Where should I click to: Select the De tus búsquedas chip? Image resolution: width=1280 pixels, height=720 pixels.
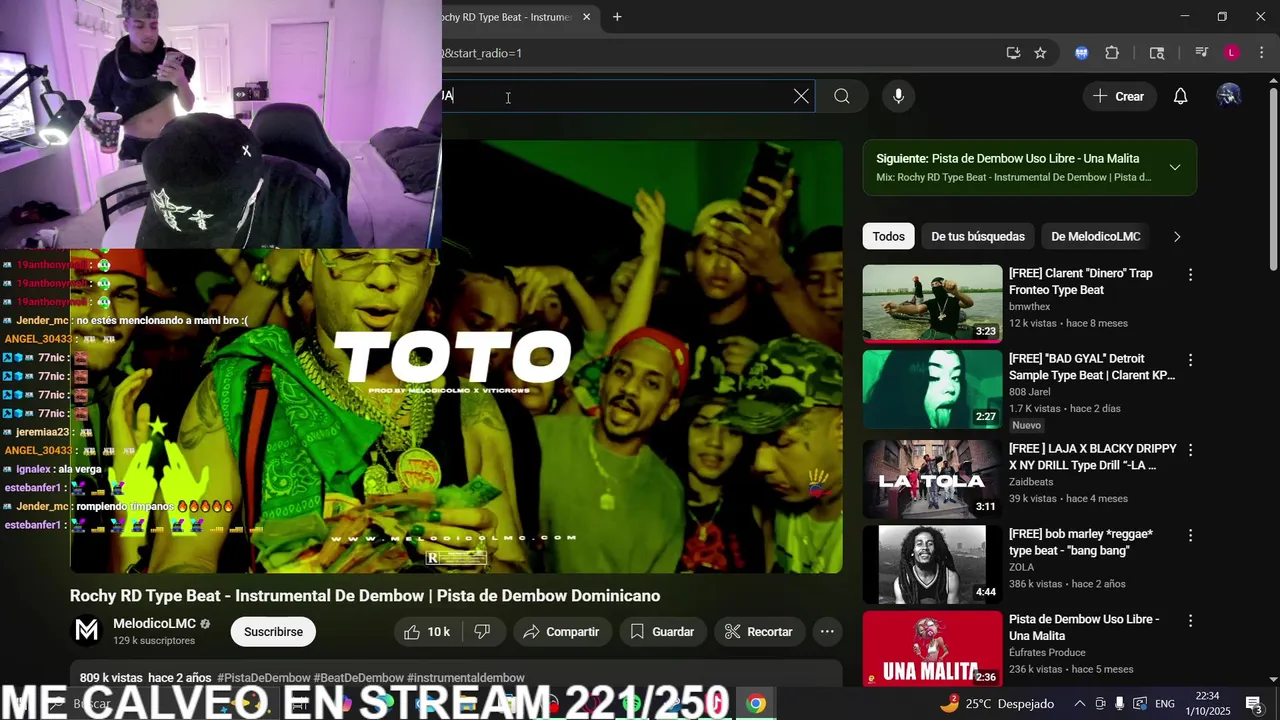[978, 237]
